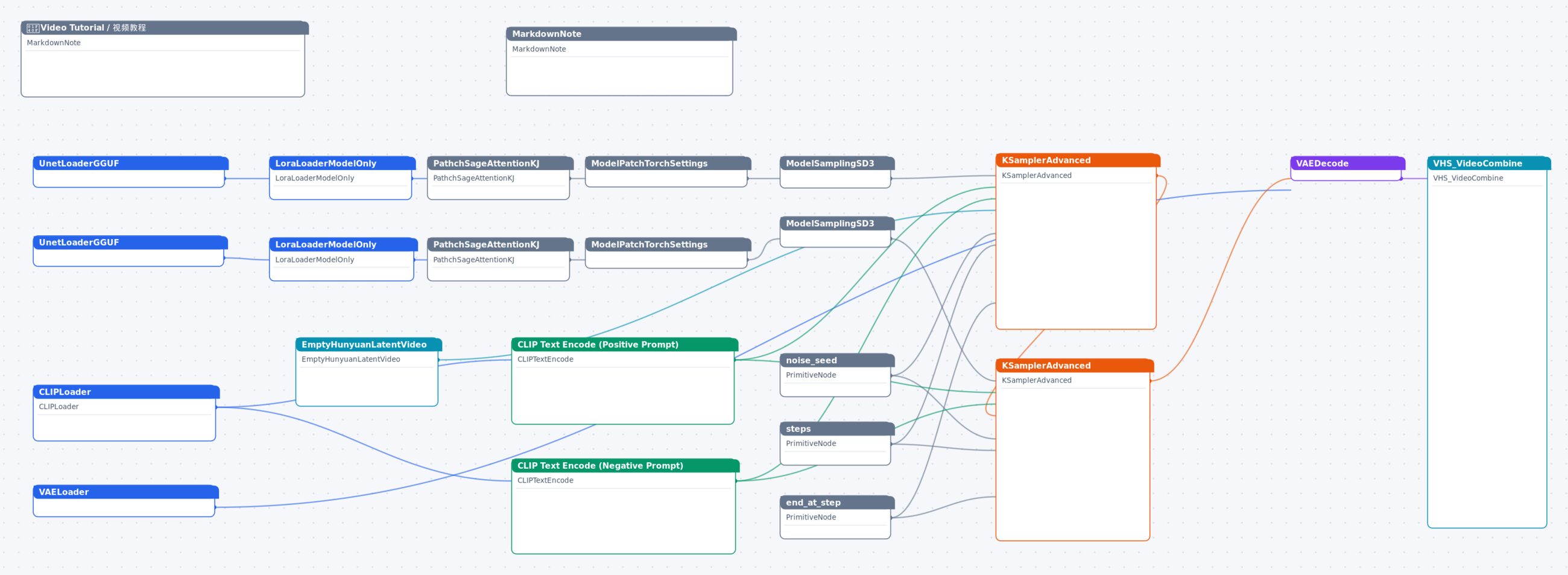The image size is (1568, 575).
Task: Select the VAELoader node header
Action: click(125, 492)
